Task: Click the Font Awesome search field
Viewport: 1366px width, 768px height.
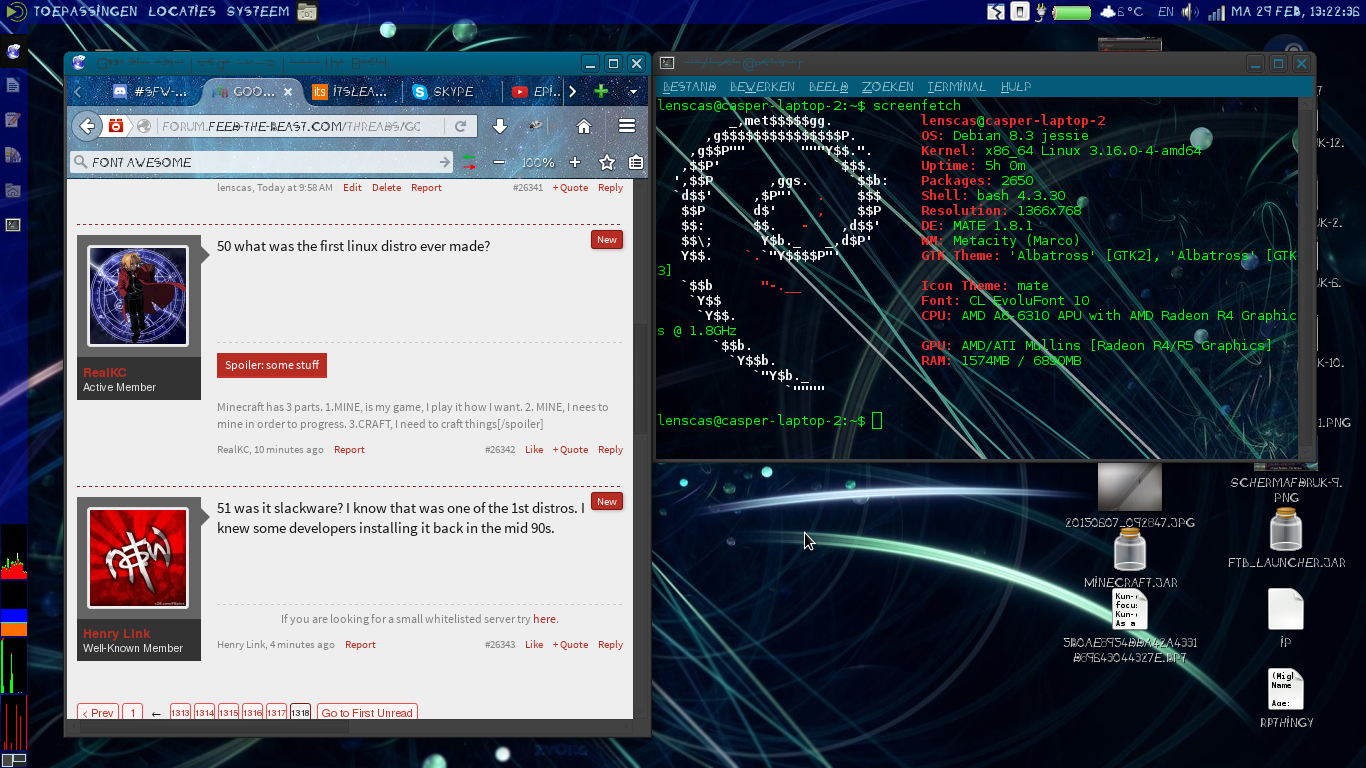Action: point(264,162)
